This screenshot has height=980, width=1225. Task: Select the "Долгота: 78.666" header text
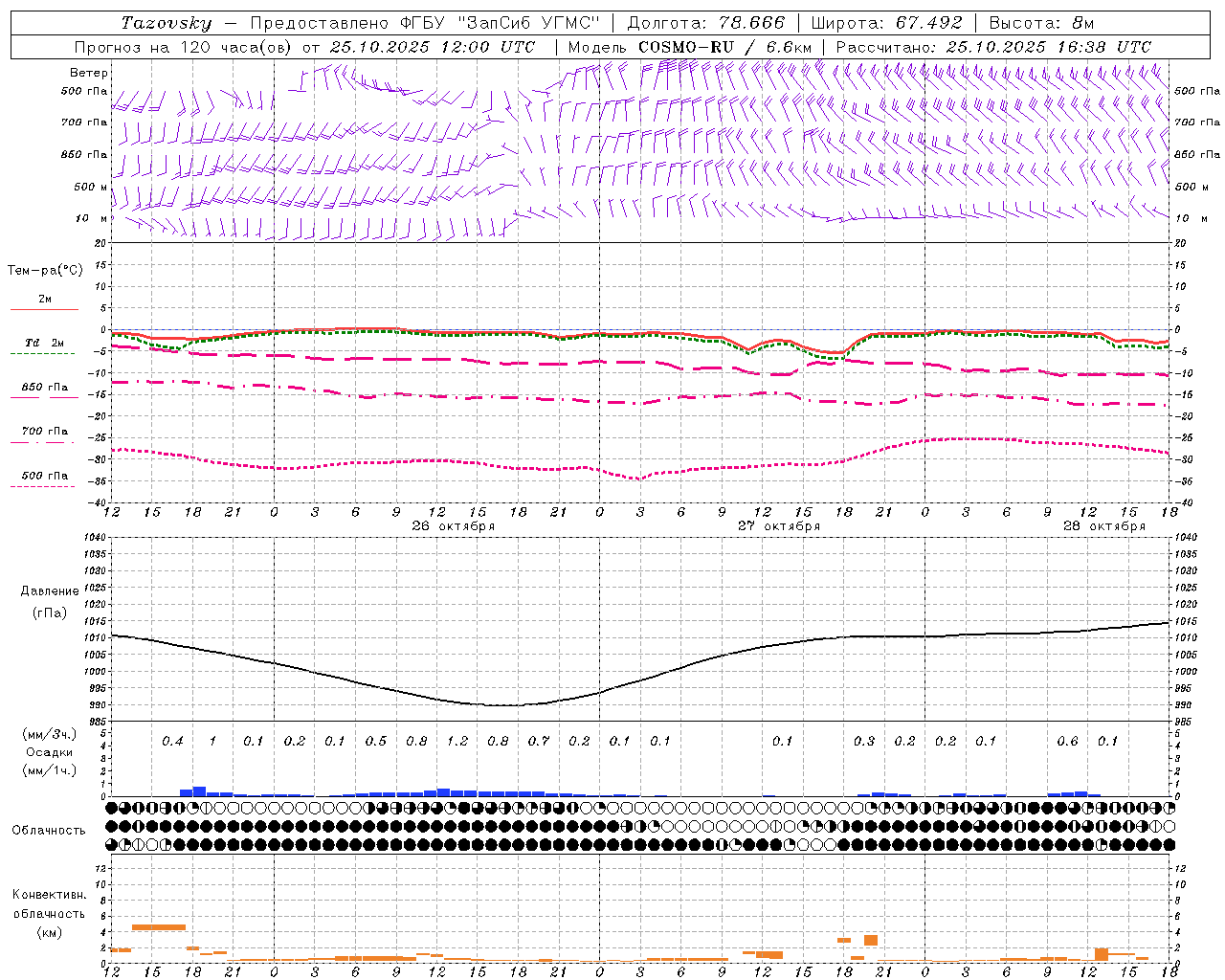click(x=706, y=23)
